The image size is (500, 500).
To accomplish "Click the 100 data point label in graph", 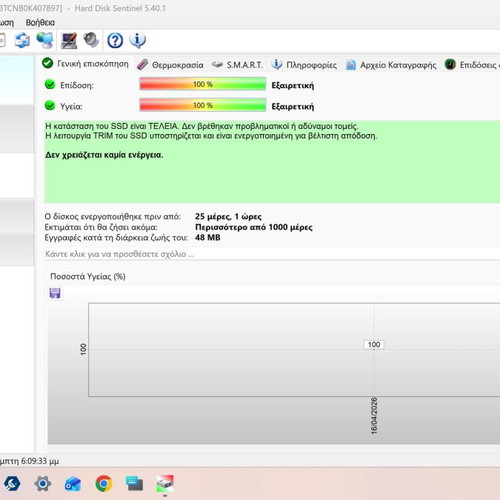I will (x=374, y=344).
